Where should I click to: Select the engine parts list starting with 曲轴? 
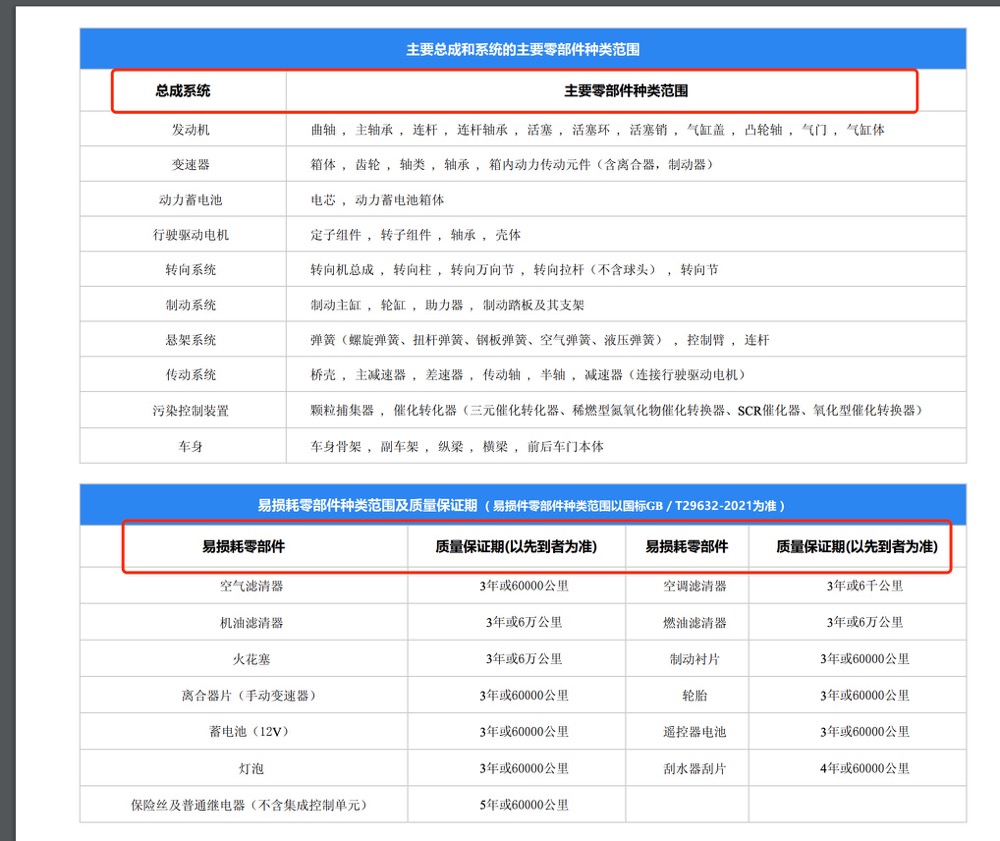click(x=598, y=130)
